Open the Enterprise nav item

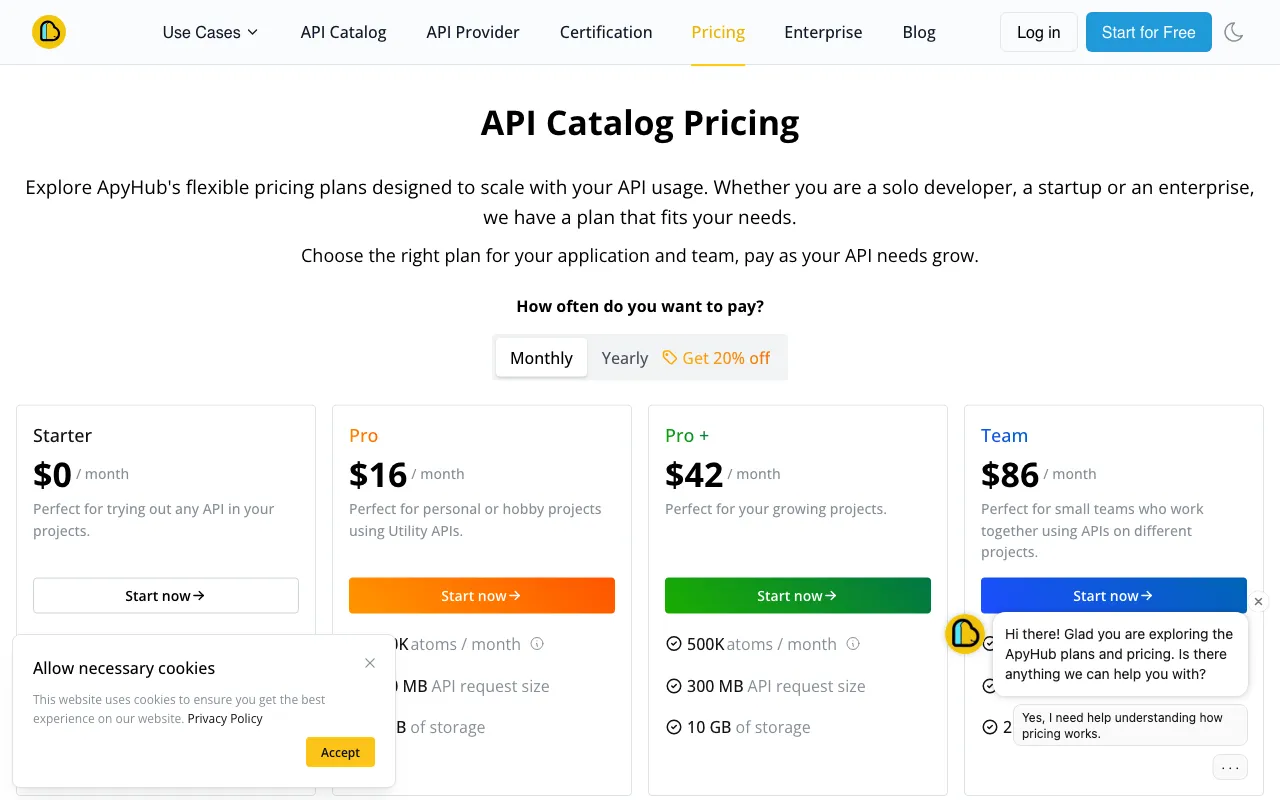tap(823, 32)
